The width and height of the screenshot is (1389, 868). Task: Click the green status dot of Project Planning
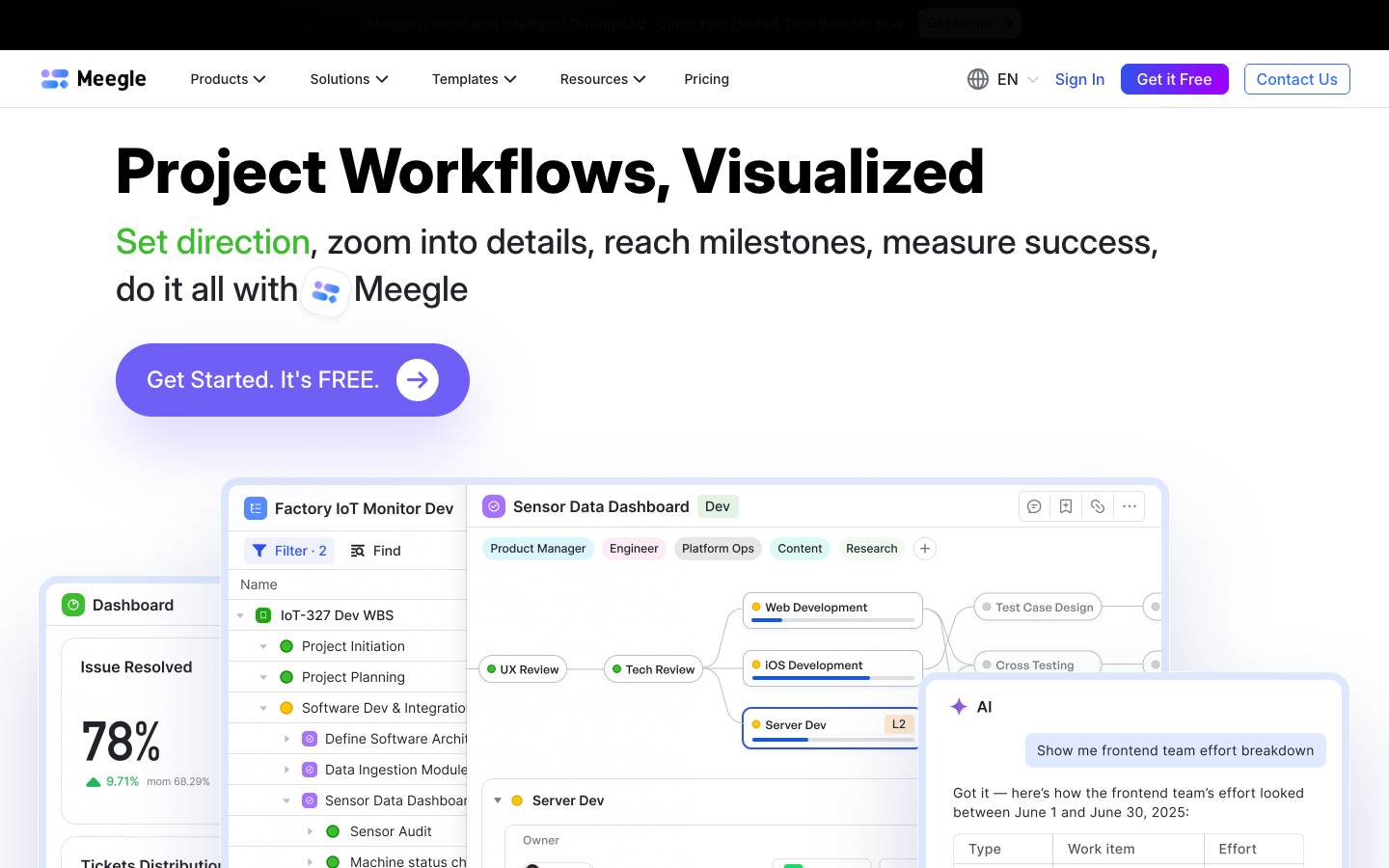286,677
